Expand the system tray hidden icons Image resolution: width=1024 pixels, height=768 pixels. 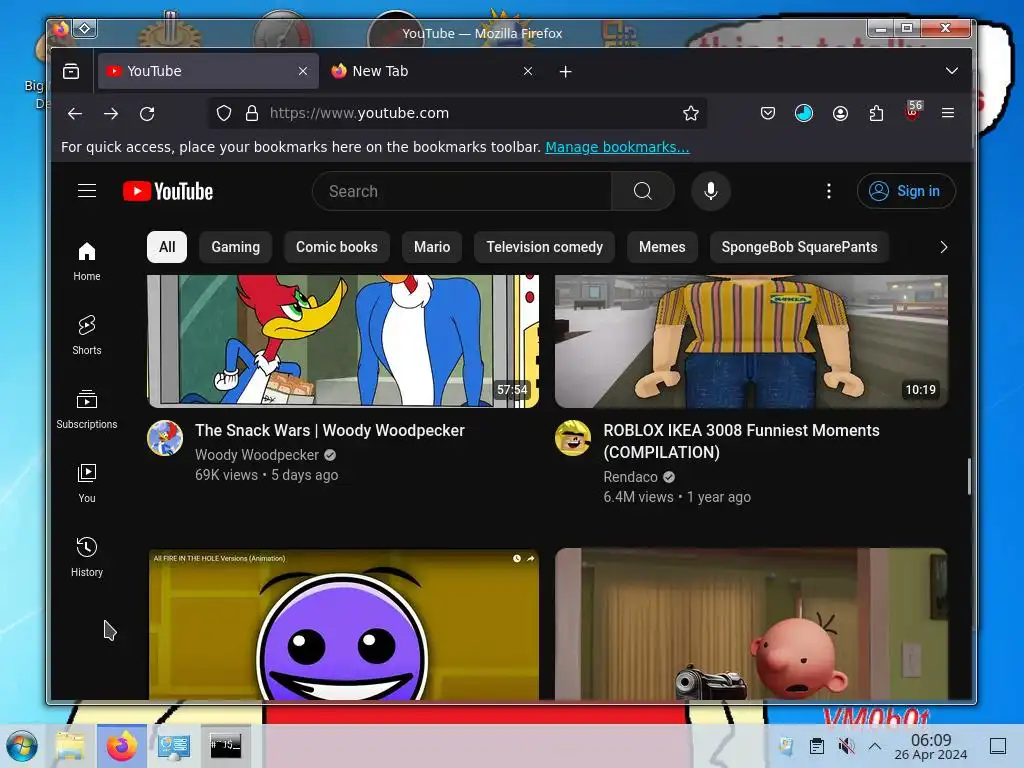point(875,746)
